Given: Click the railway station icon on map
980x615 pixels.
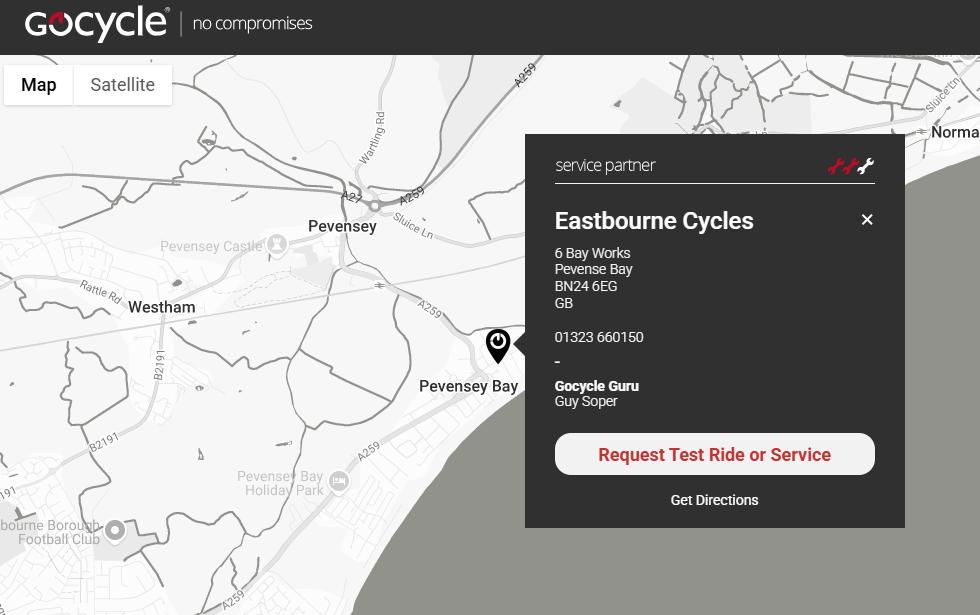Looking at the screenshot, I should pyautogui.click(x=379, y=286).
